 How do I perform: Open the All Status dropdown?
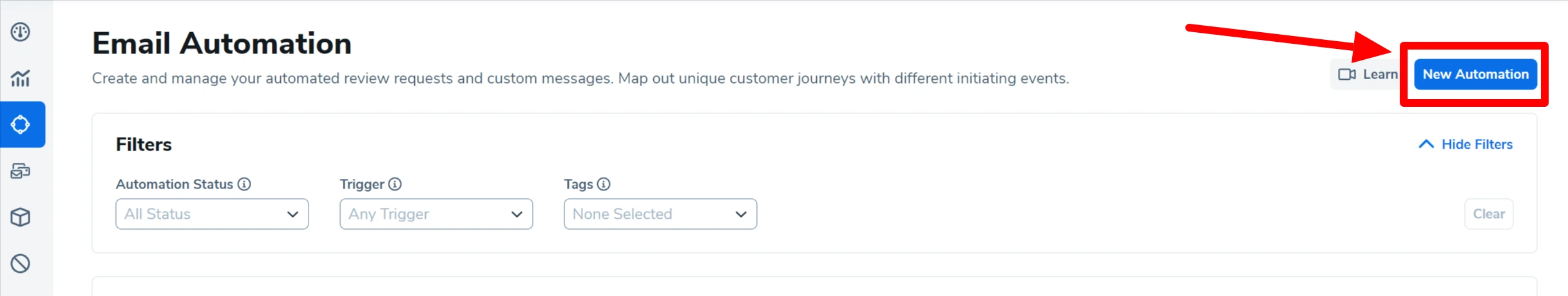212,214
